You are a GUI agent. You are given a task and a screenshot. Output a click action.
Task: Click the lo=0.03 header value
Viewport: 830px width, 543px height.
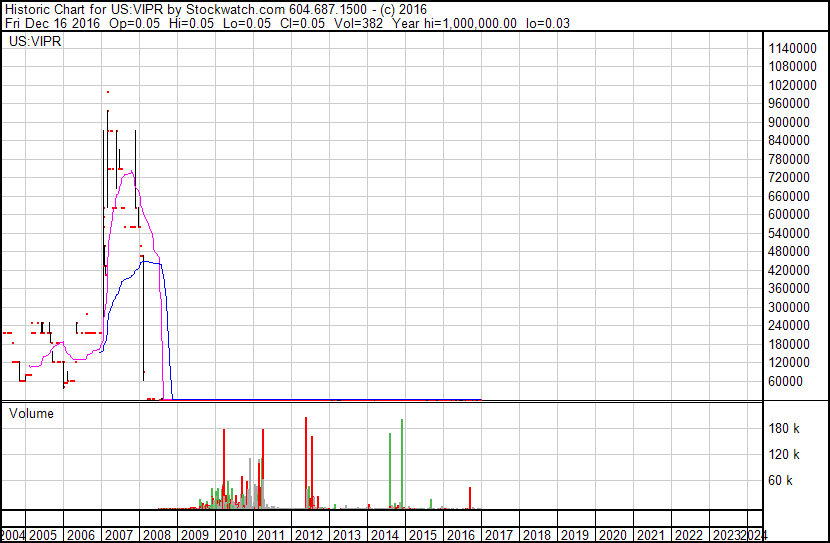tap(547, 23)
